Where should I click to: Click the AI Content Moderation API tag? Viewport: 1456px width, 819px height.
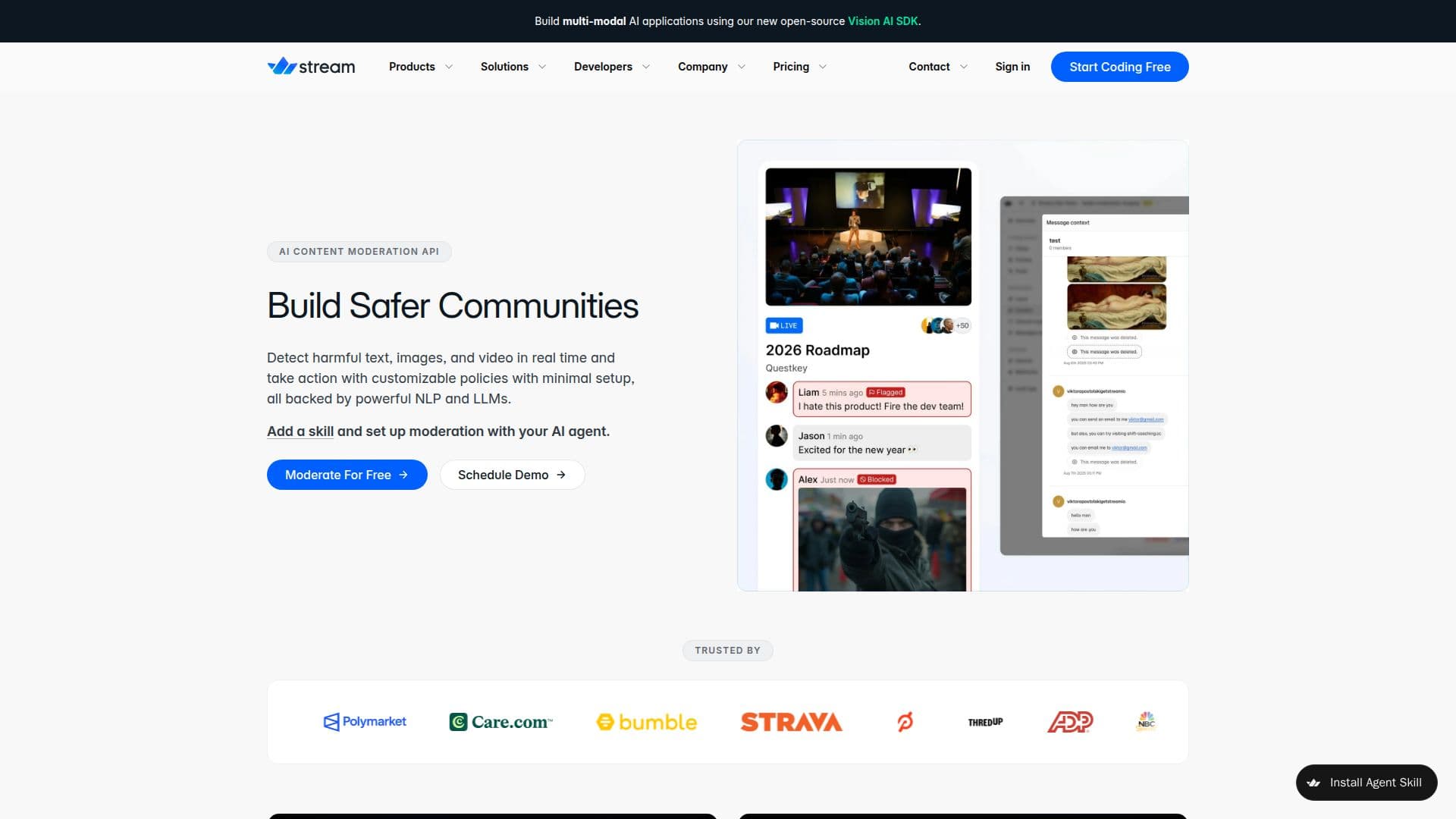359,252
